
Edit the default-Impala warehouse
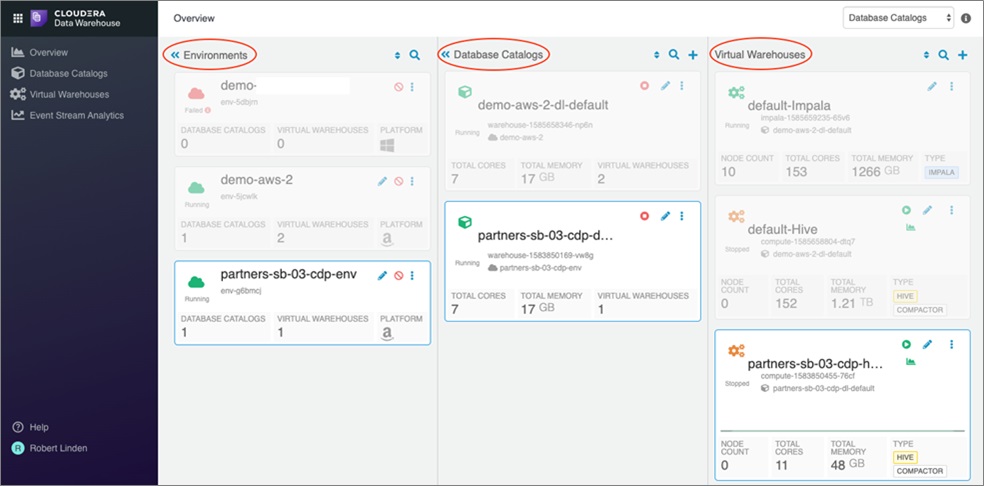coord(932,87)
